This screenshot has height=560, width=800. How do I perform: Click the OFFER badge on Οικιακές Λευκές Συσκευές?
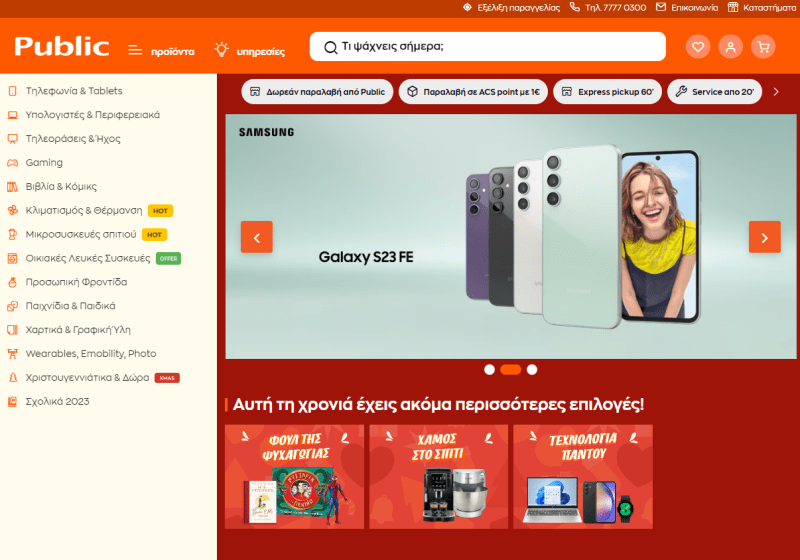point(168,259)
